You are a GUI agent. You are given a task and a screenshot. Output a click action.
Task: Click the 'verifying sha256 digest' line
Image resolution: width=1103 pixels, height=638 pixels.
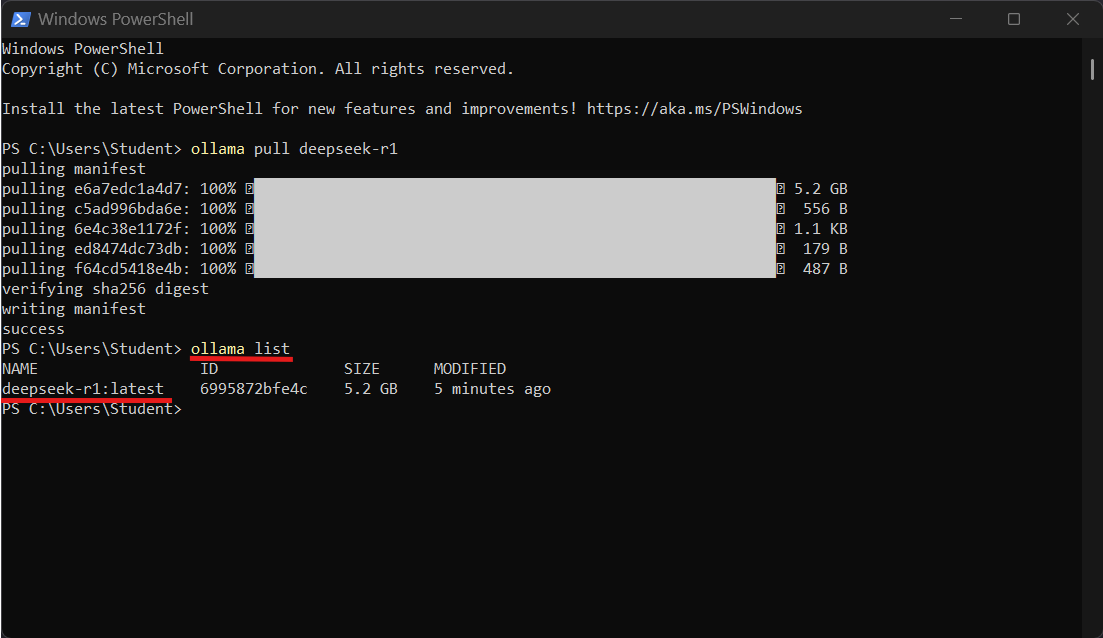(x=105, y=289)
